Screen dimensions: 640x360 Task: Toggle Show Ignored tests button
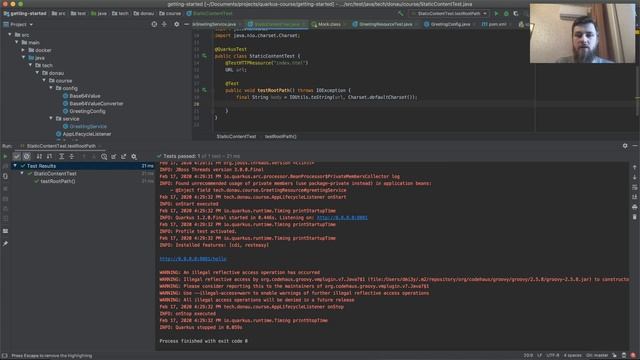coord(27,156)
